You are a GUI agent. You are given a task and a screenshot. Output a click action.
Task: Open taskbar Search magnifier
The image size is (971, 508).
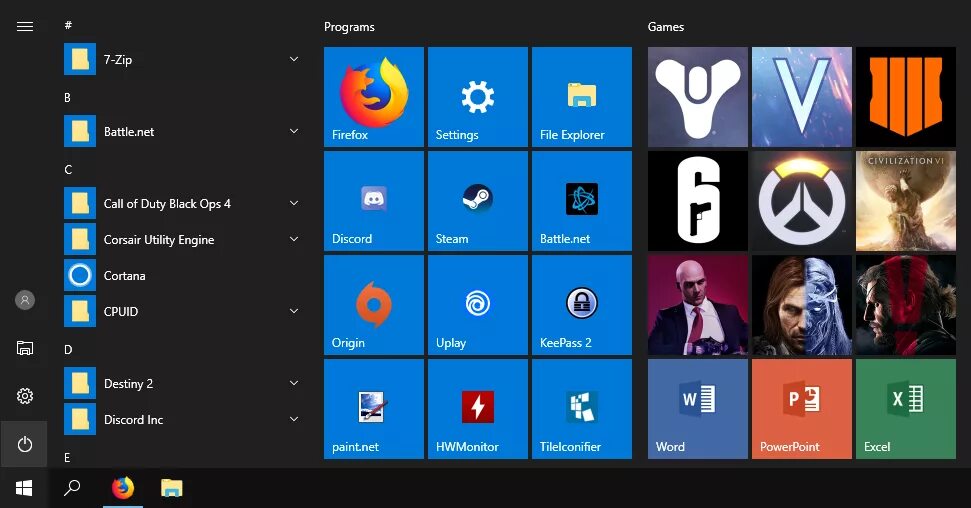coord(72,488)
